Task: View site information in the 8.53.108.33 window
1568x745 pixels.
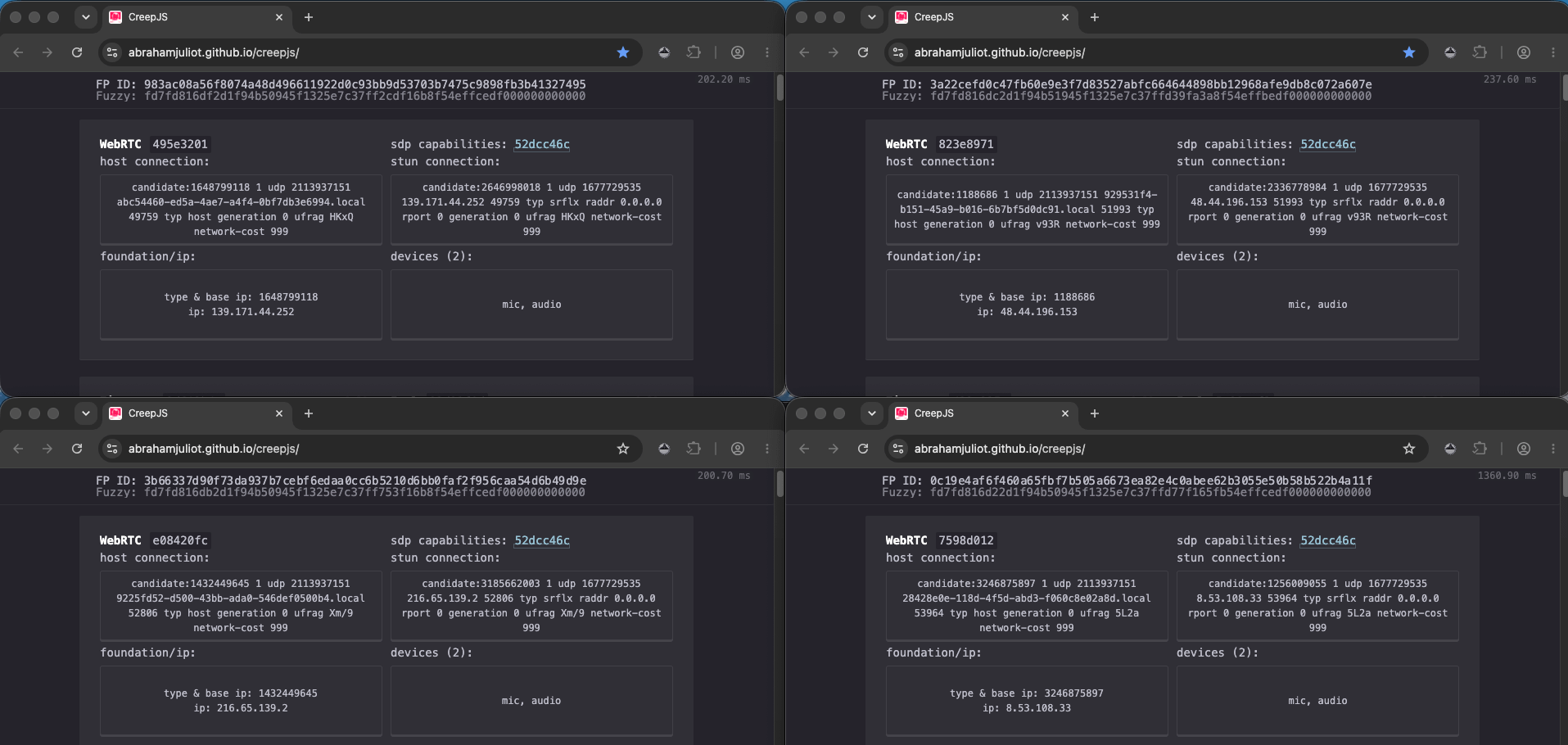Action: tap(899, 449)
